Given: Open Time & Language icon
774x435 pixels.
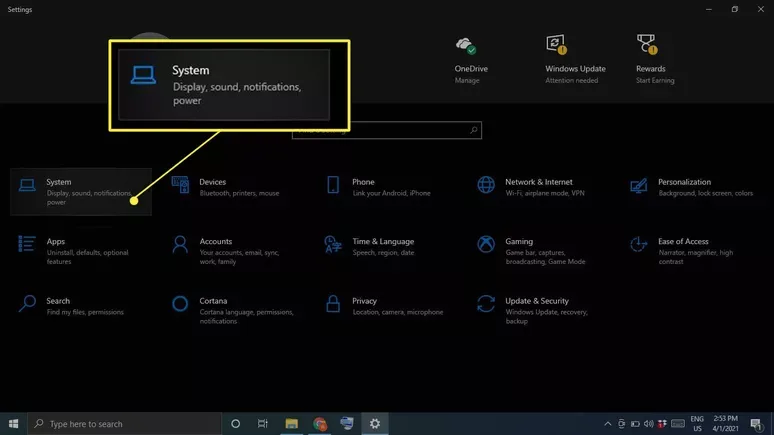Looking at the screenshot, I should click(x=333, y=244).
